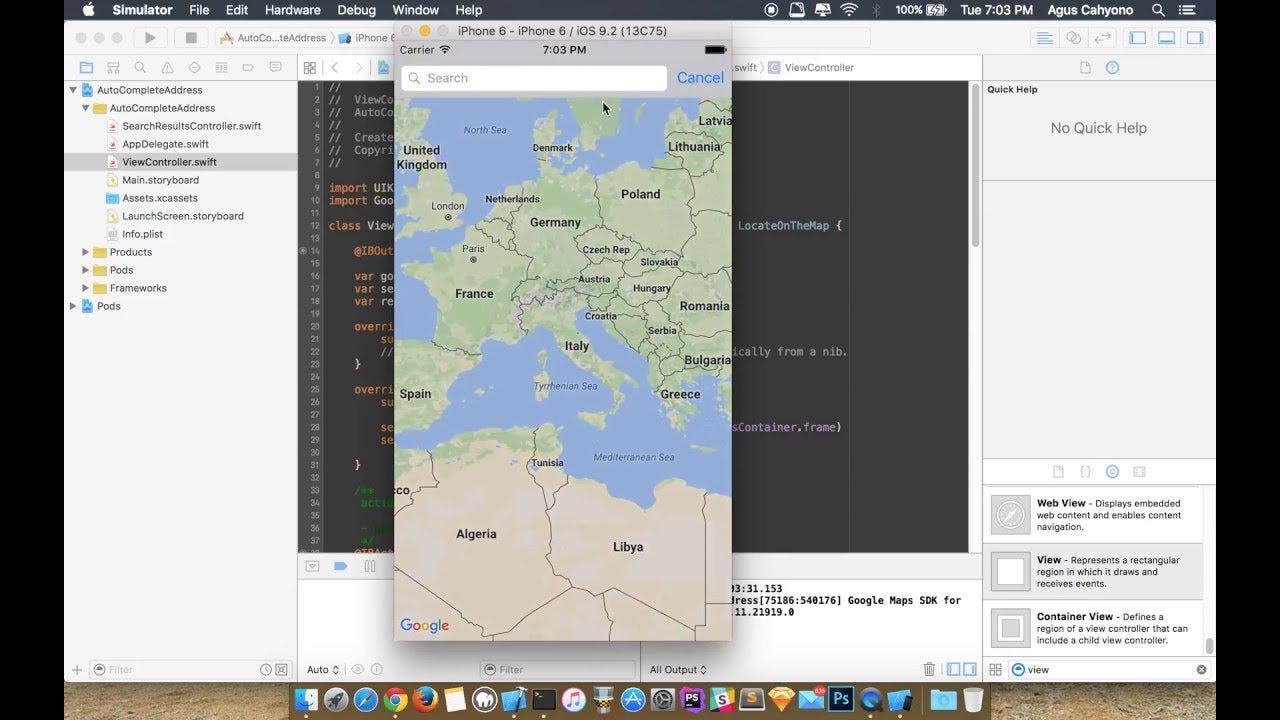The height and width of the screenshot is (720, 1280).
Task: Toggle breakpoints activation in debug bar
Action: 341,566
